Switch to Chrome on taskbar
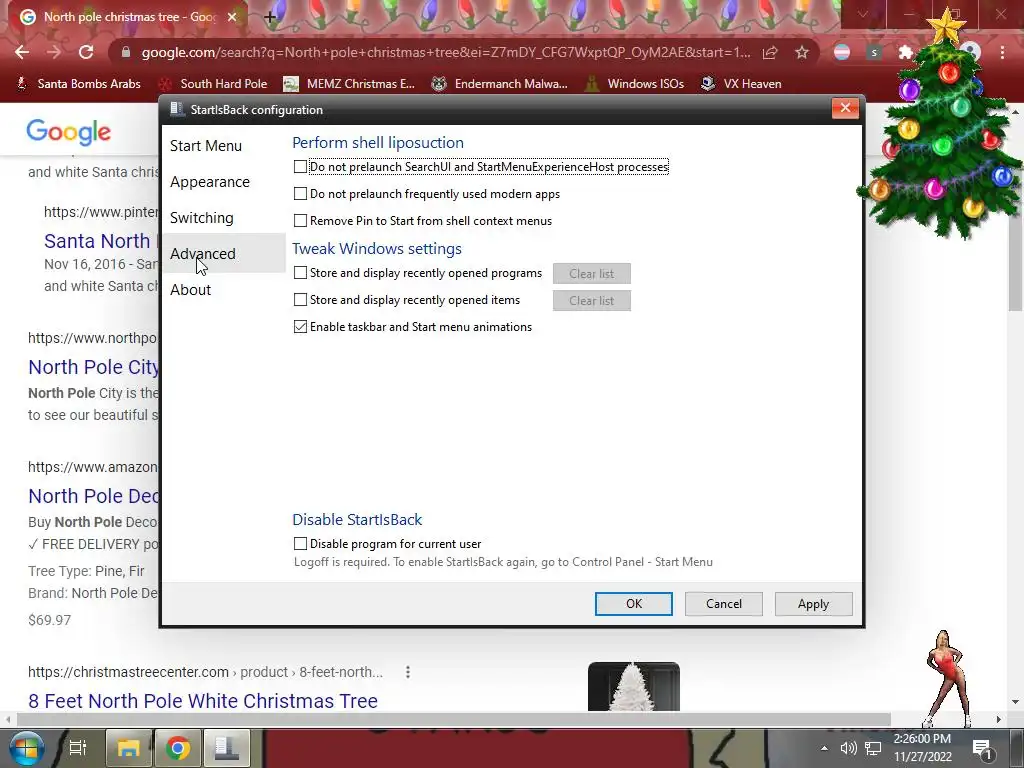The image size is (1024, 768). pos(178,748)
